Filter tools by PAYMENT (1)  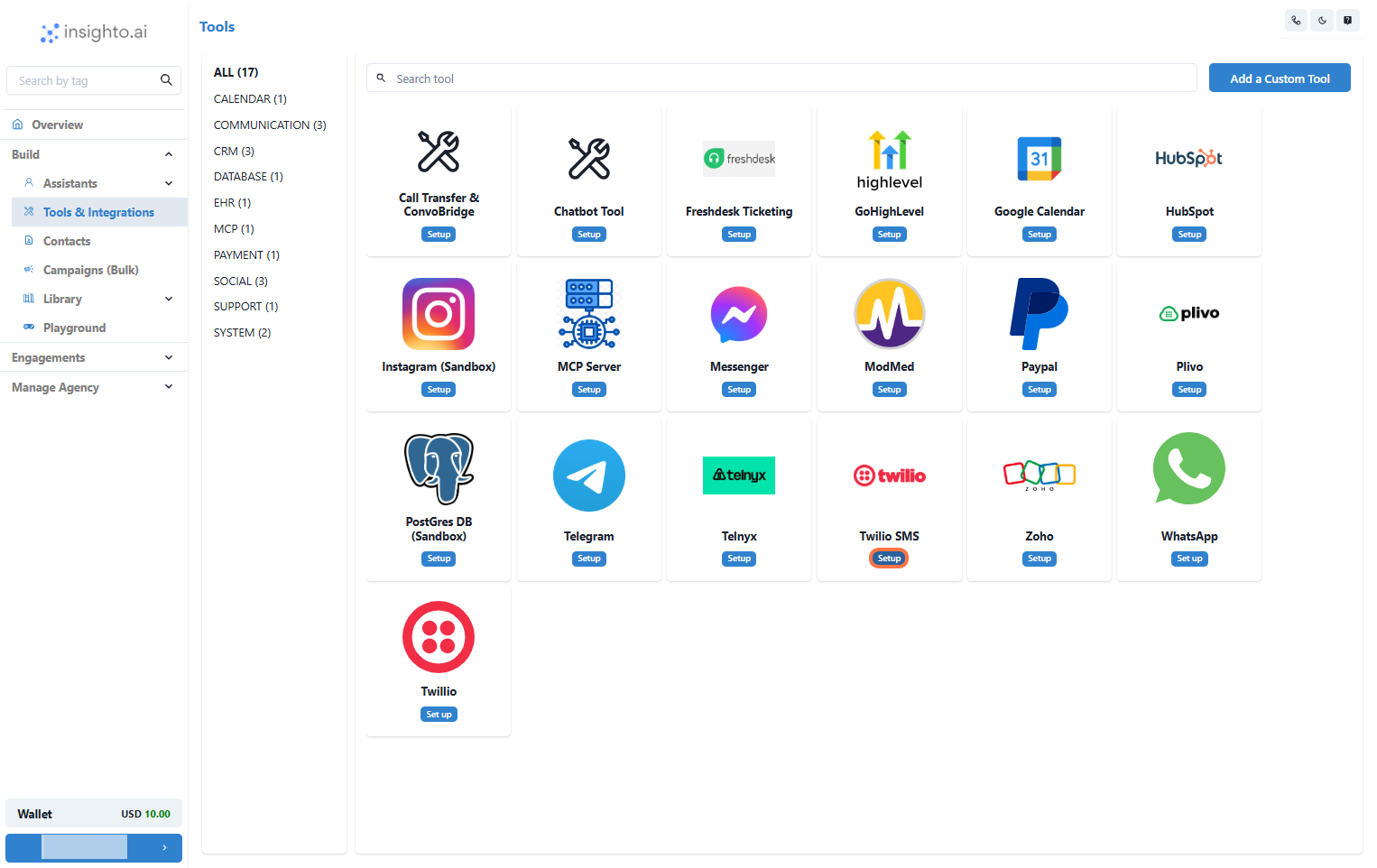coord(246,254)
